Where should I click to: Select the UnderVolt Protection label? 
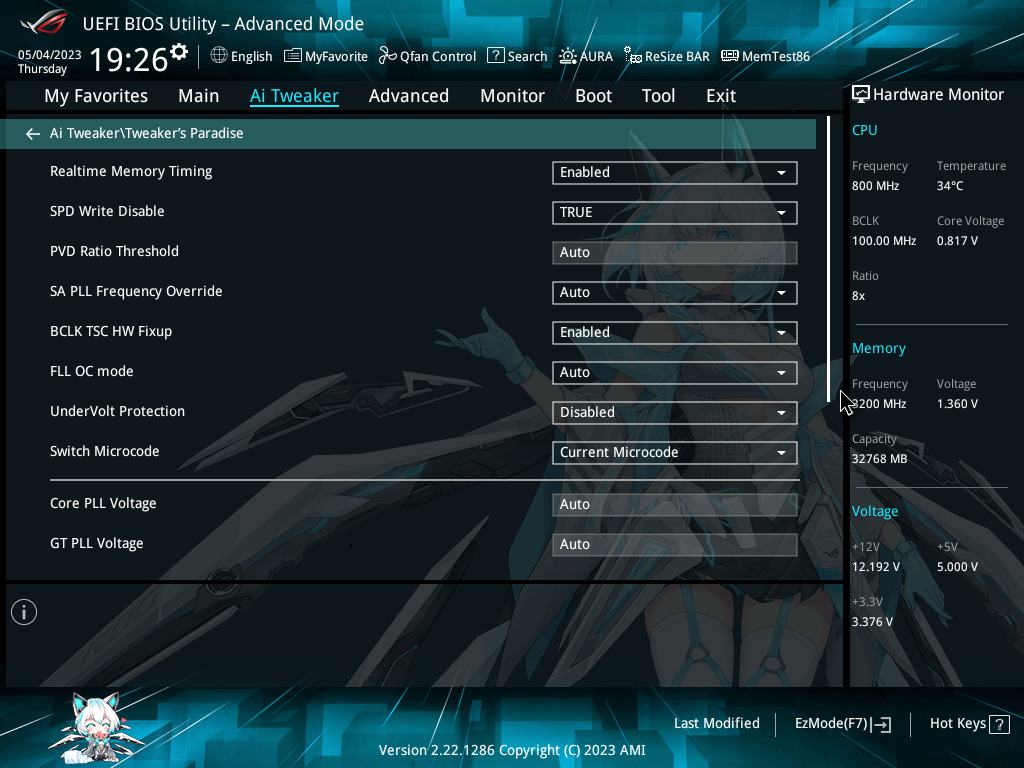click(x=118, y=411)
